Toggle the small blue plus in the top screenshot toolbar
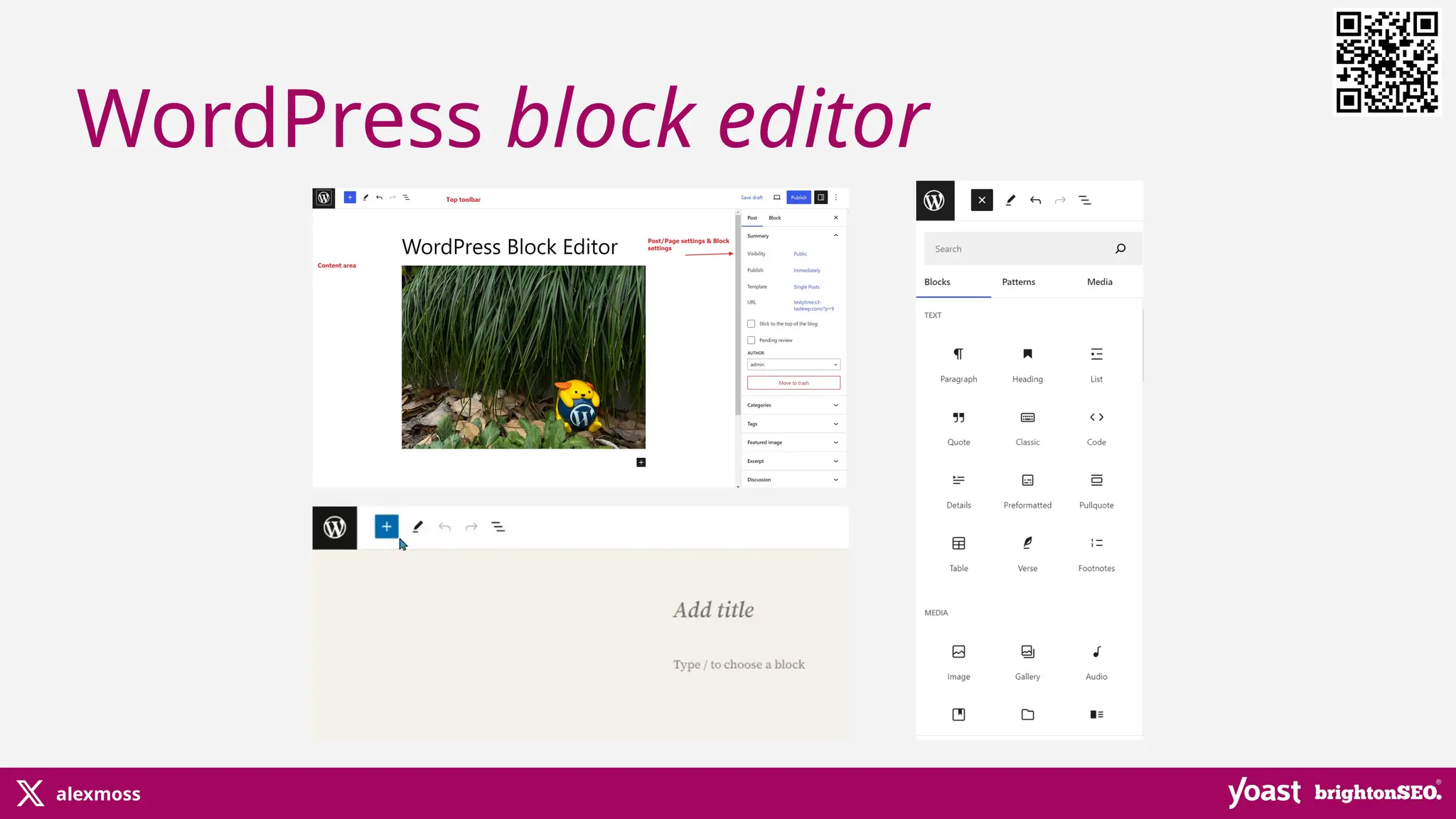 pos(350,198)
